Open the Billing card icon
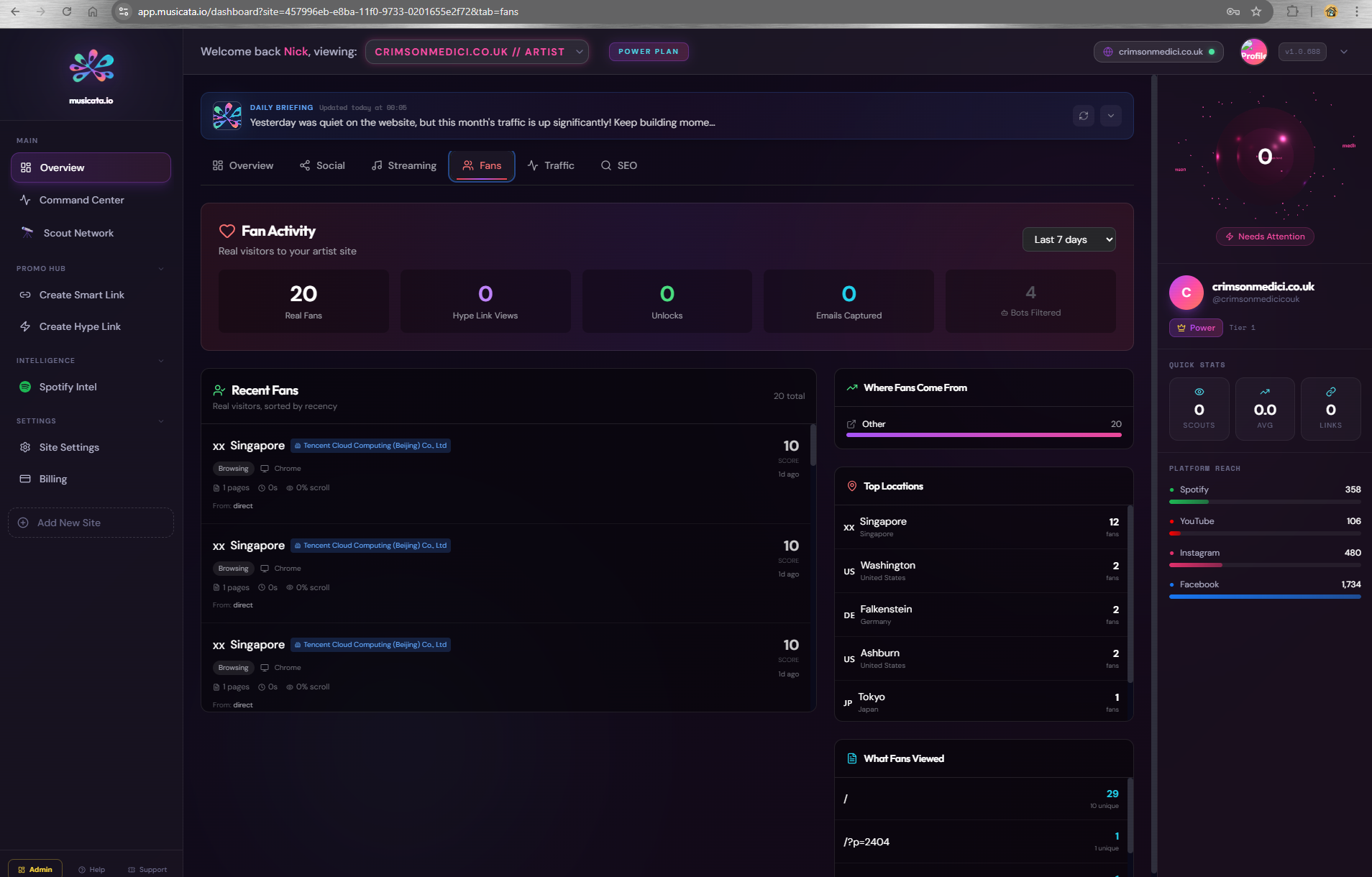Image resolution: width=1372 pixels, height=877 pixels. 25,479
